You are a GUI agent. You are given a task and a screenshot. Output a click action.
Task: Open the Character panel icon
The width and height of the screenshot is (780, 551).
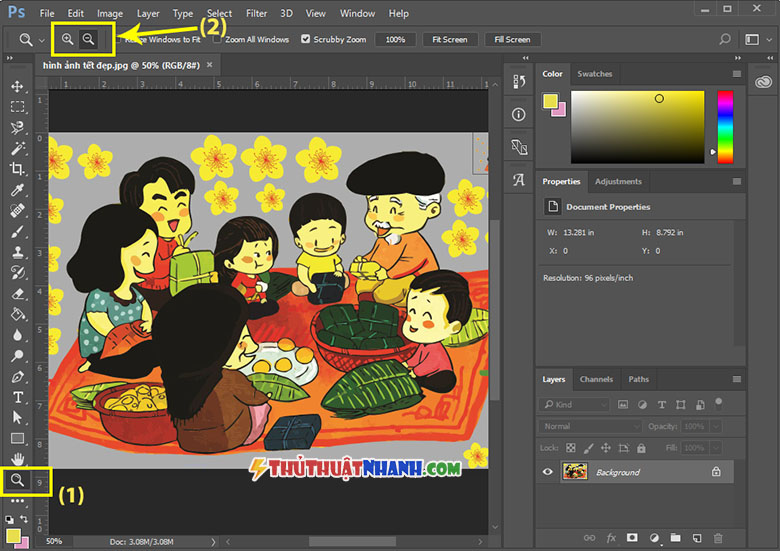519,180
